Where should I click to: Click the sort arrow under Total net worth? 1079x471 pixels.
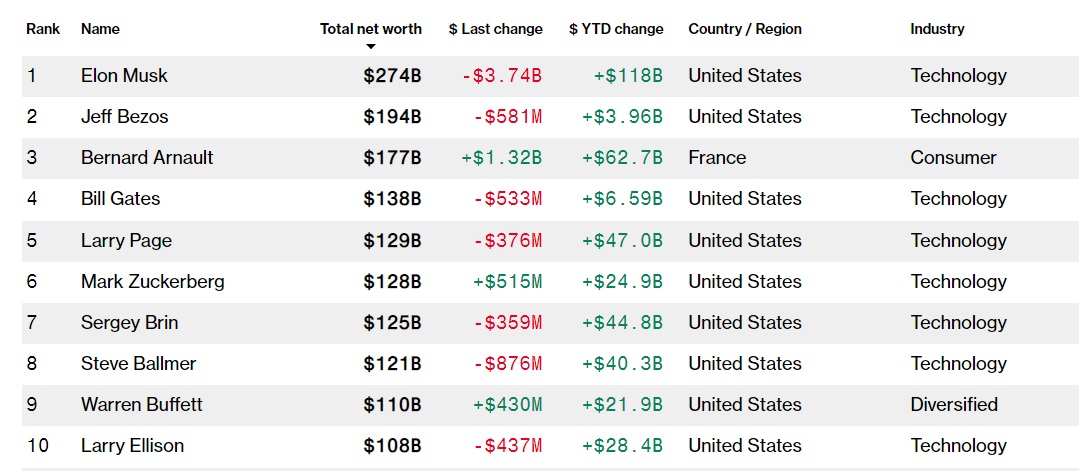pos(371,47)
